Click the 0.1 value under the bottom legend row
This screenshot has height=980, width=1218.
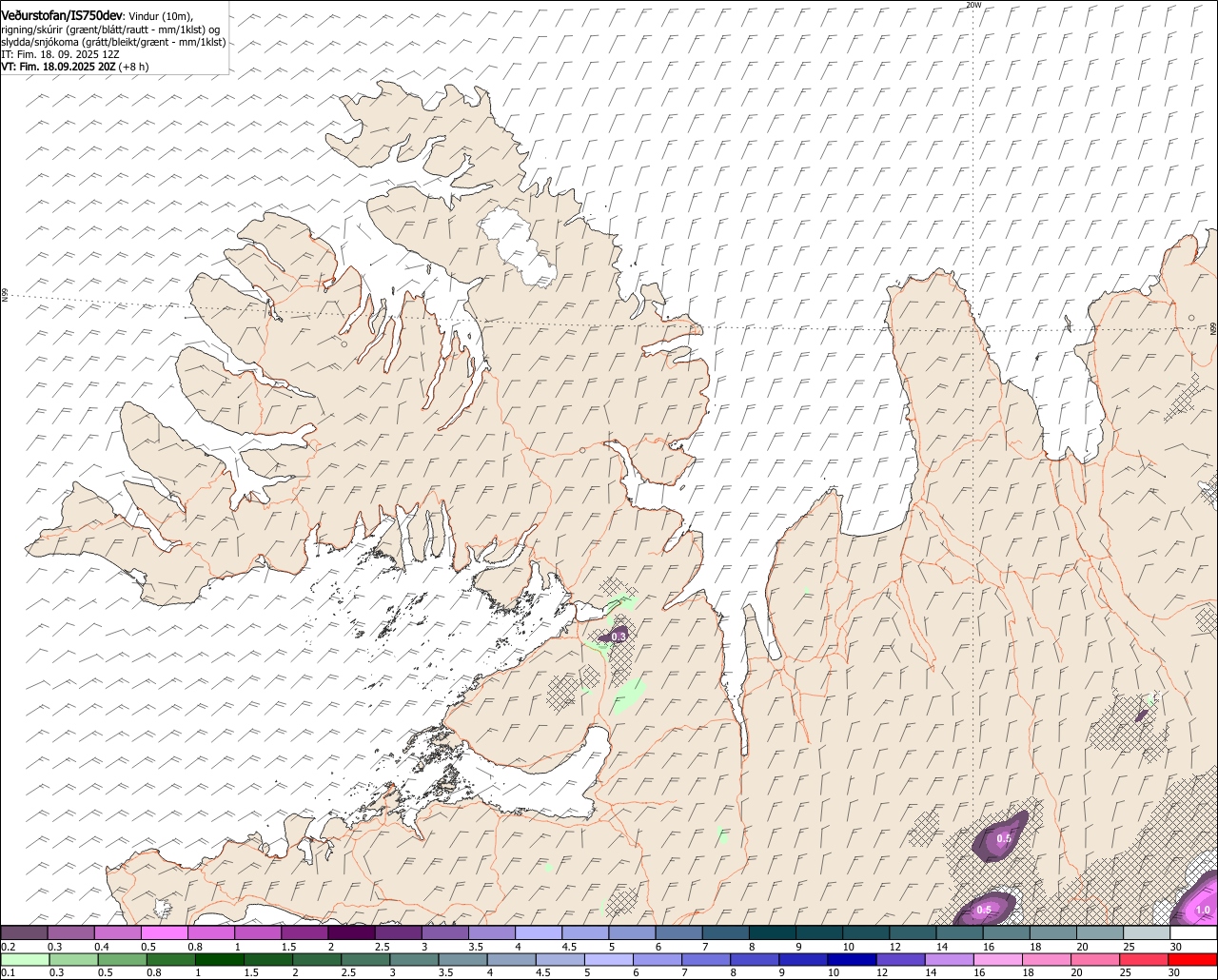tap(8, 972)
